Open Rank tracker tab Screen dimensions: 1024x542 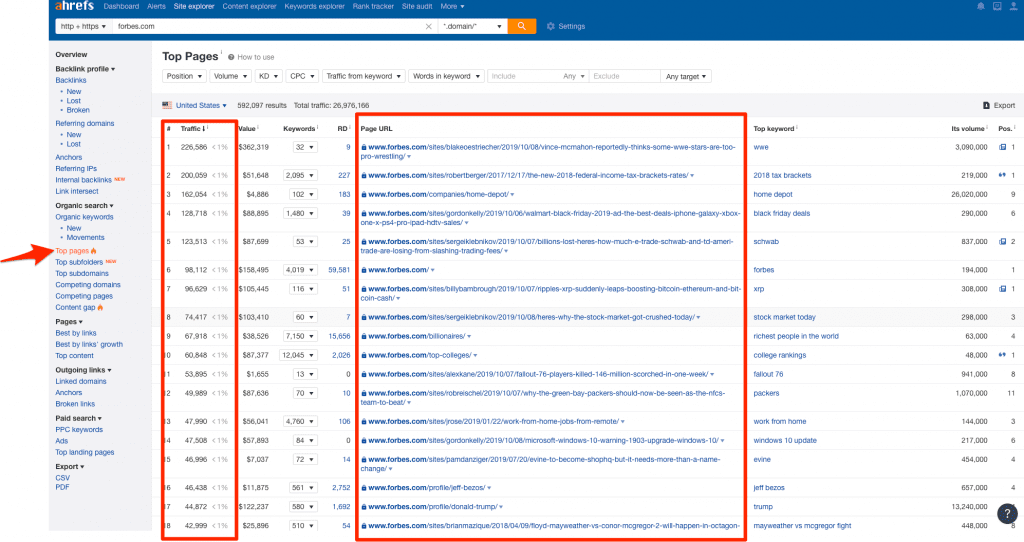coord(373,7)
